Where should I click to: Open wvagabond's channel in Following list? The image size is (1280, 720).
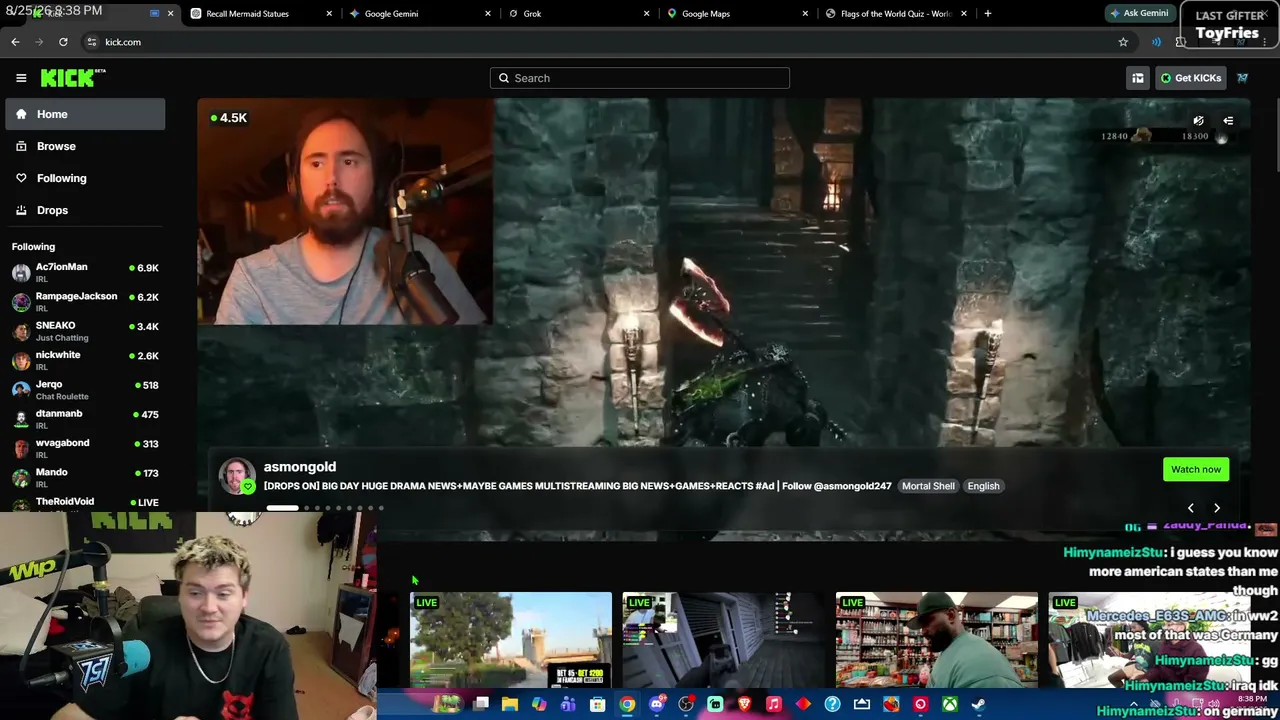[85, 448]
